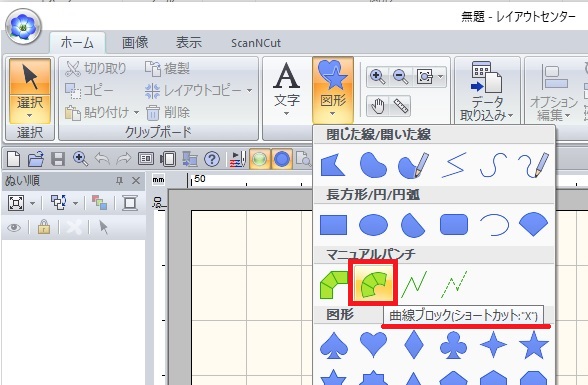Select the rounded rectangle shape
The height and width of the screenshot is (385, 588).
pyautogui.click(x=454, y=225)
